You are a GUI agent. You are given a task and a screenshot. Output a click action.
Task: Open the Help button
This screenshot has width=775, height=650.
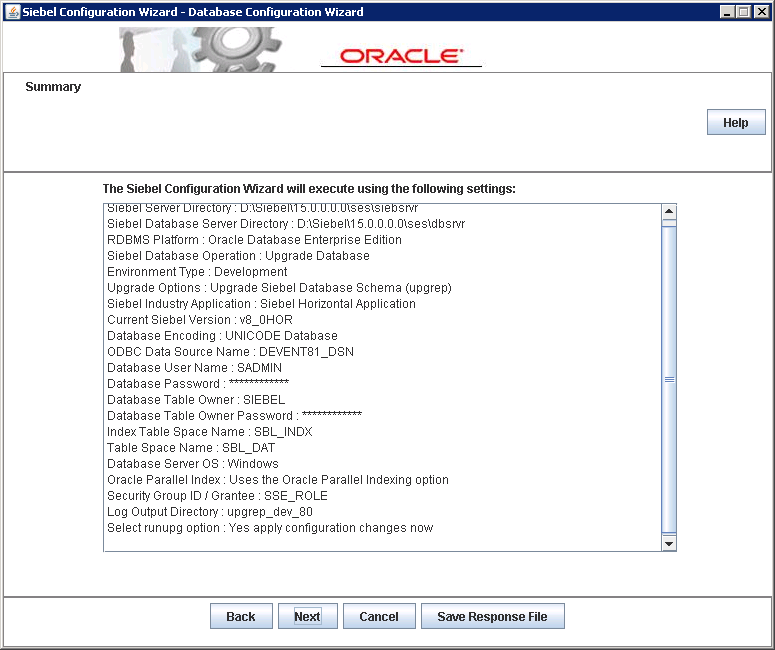click(x=735, y=122)
